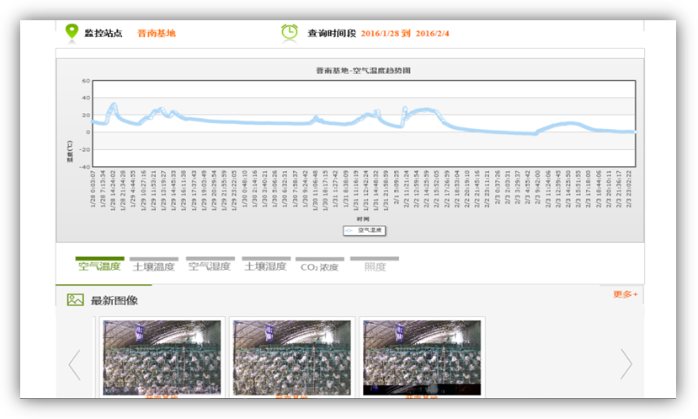The height and width of the screenshot is (419, 698).
Task: Click the start date 2016/1/28
Action: 380,33
